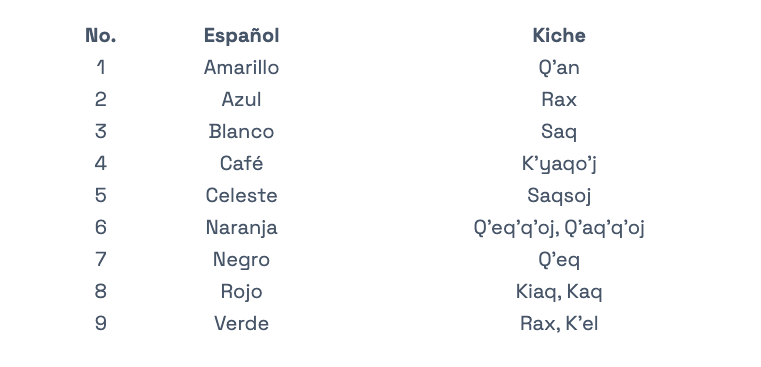Click the 'Kiche' column header
Image resolution: width=761 pixels, height=367 pixels.
[x=559, y=35]
